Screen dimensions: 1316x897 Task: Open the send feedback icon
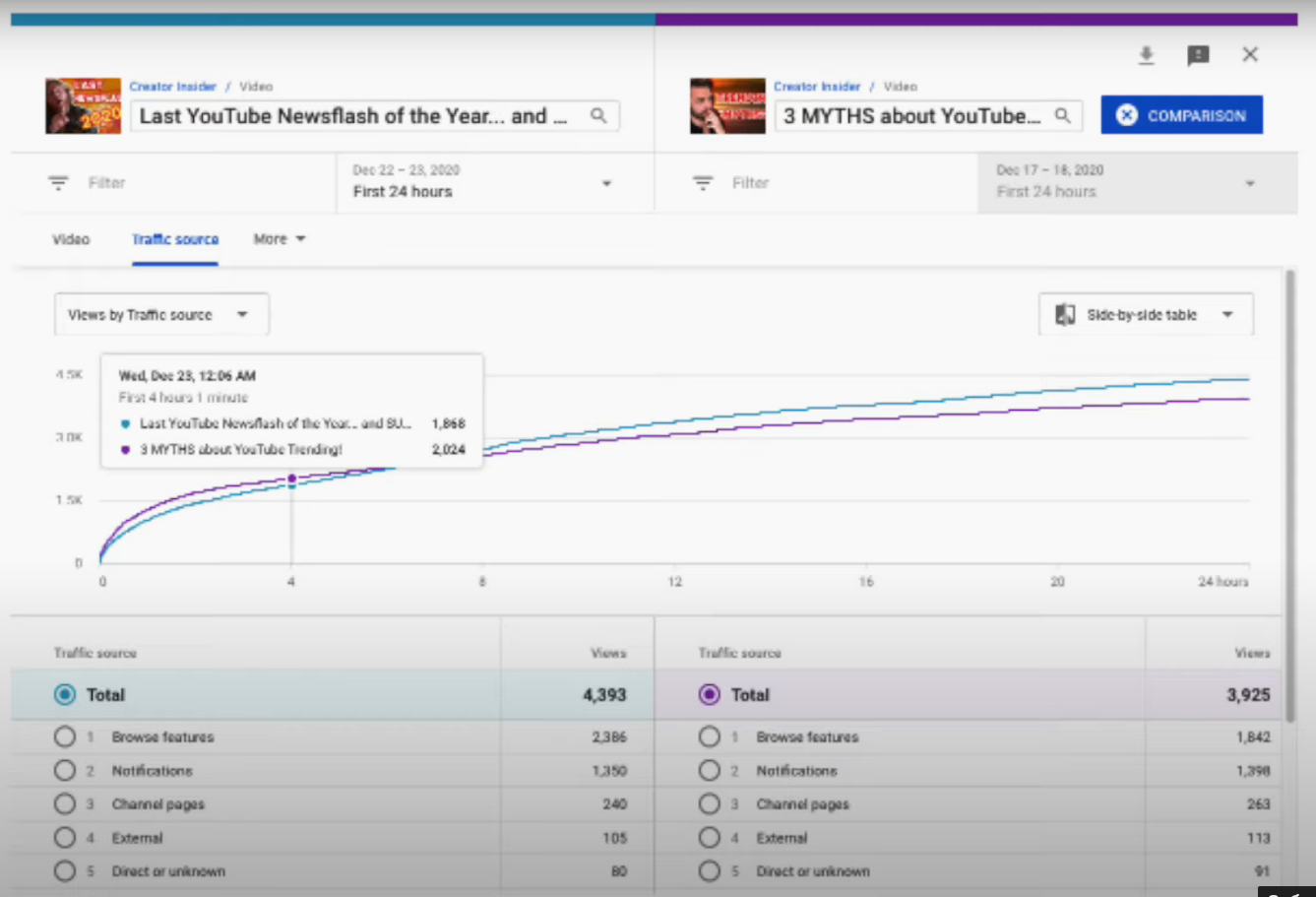coord(1198,56)
